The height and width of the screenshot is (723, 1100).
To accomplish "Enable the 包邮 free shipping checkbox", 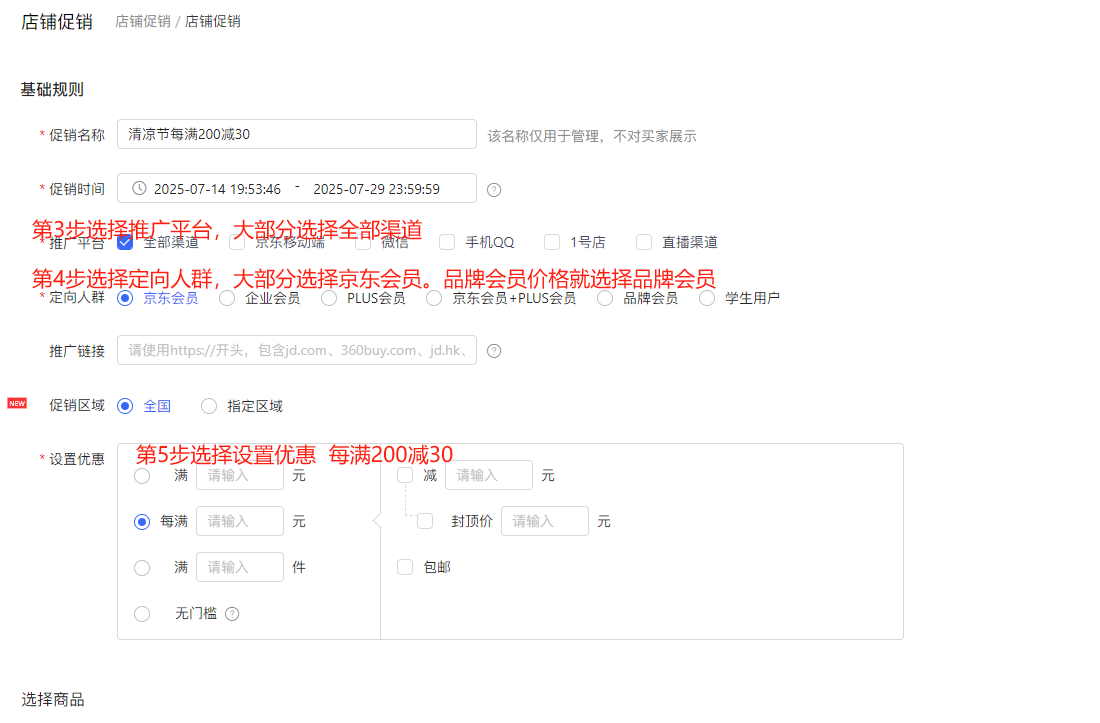I will pos(405,567).
